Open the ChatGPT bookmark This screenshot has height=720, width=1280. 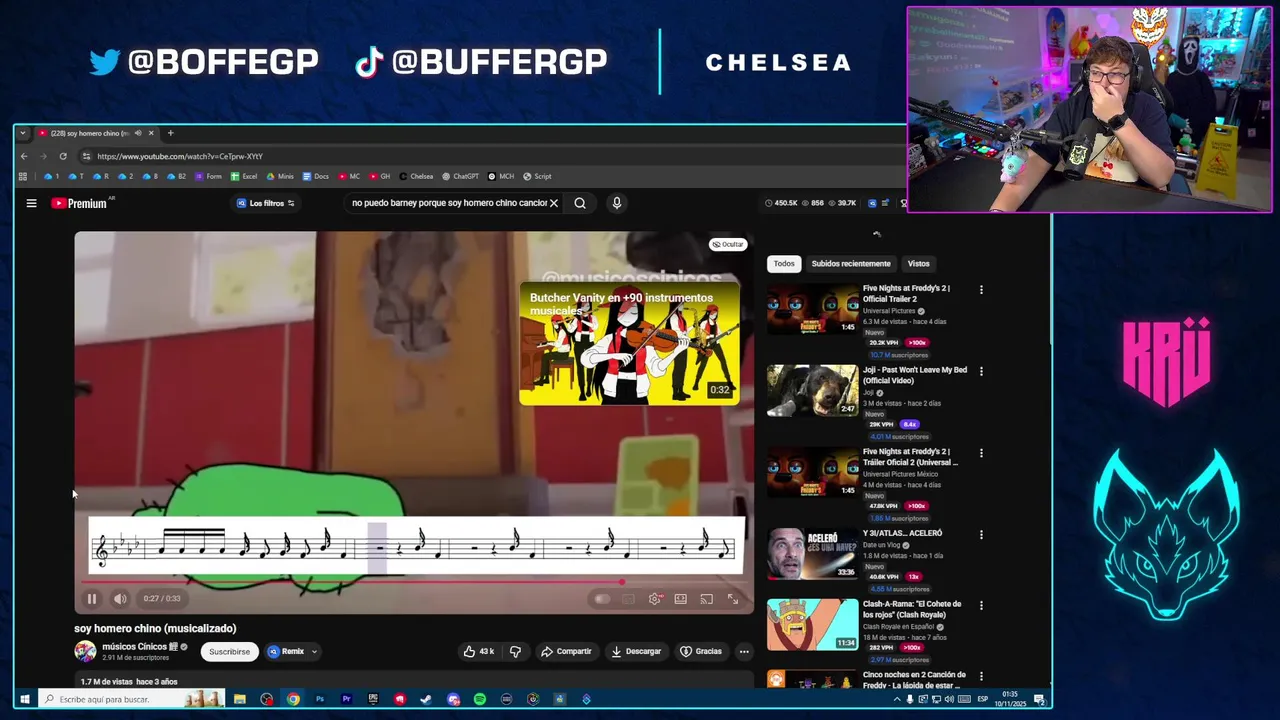coord(460,176)
